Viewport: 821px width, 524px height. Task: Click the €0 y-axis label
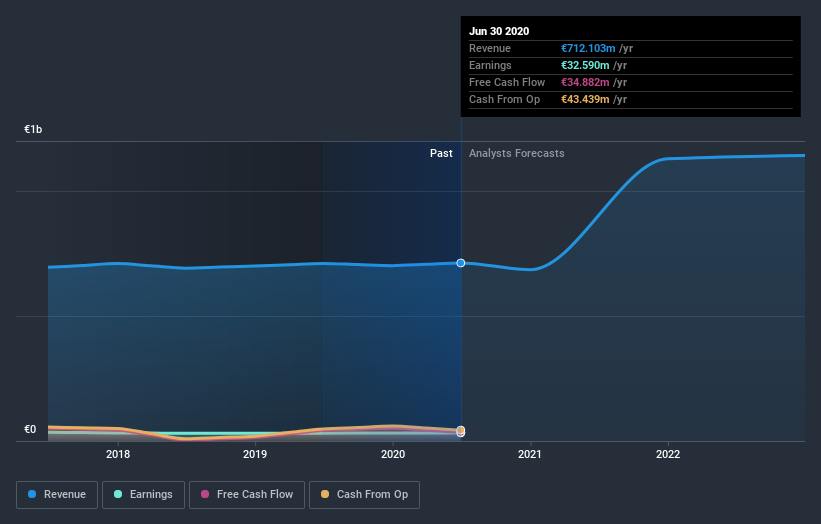pos(30,429)
